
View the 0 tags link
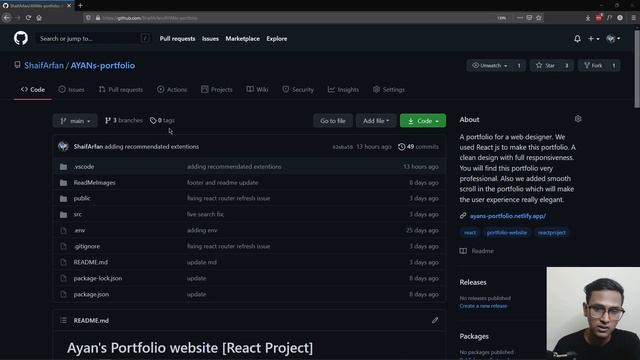coord(162,120)
